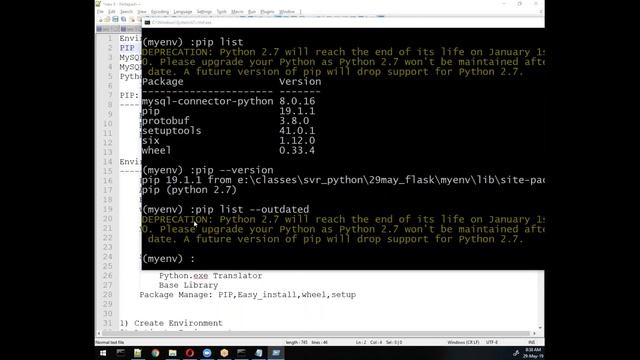Click the 'wheel' package row in terminal

point(229,150)
